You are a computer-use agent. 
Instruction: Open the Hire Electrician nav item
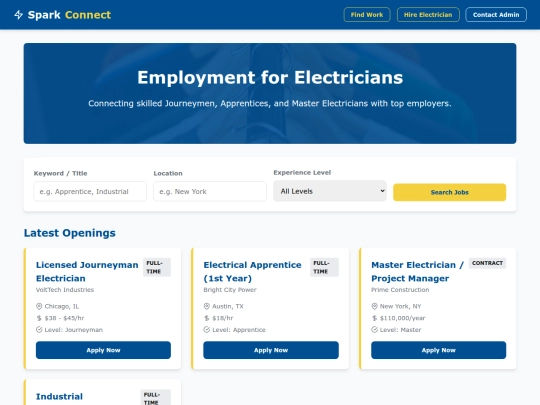(428, 15)
